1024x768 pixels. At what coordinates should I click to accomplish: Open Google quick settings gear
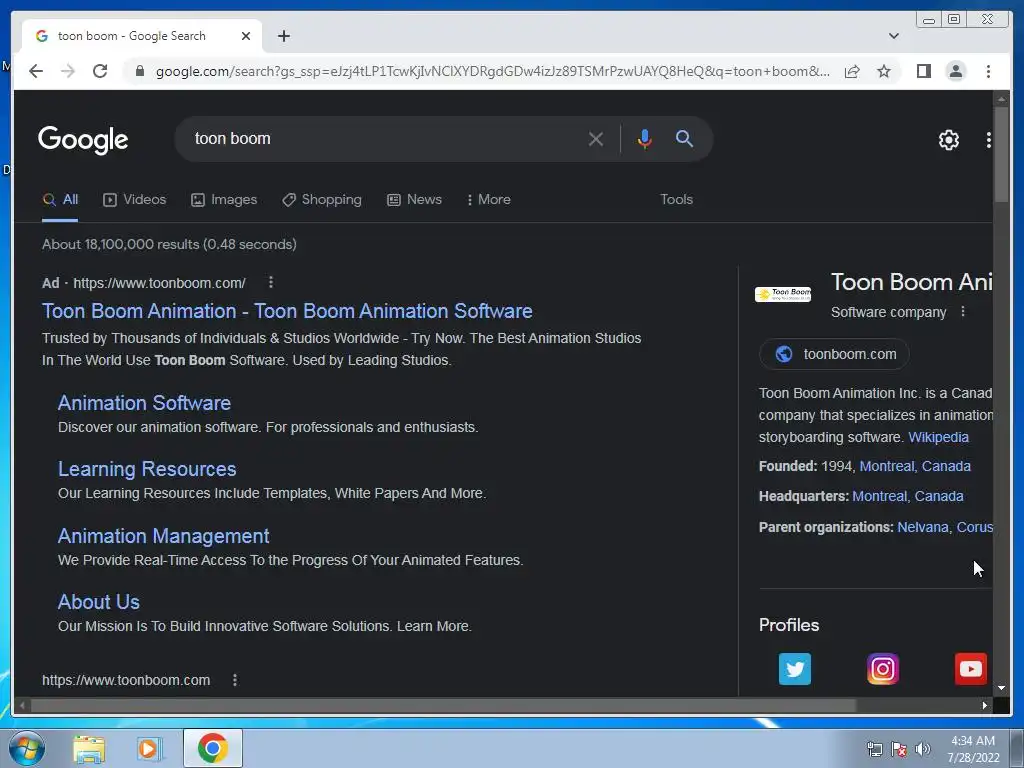948,139
